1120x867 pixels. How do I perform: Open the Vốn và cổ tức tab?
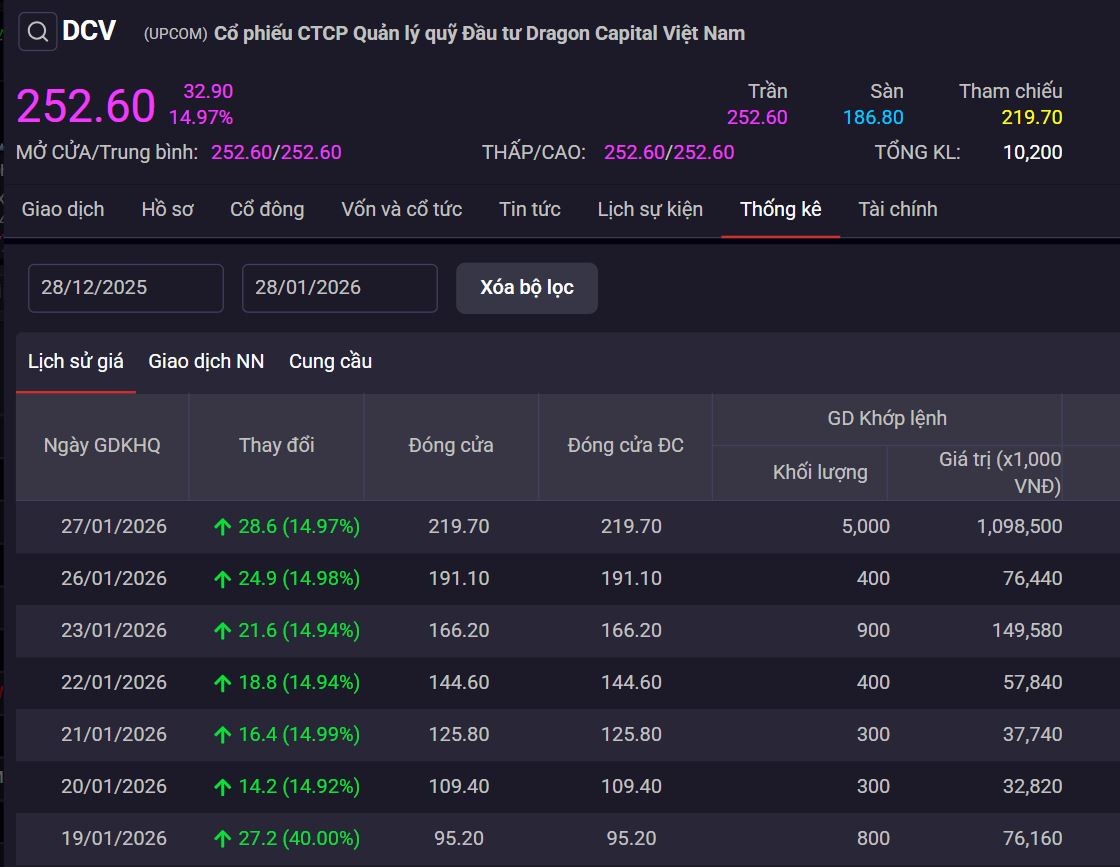400,210
